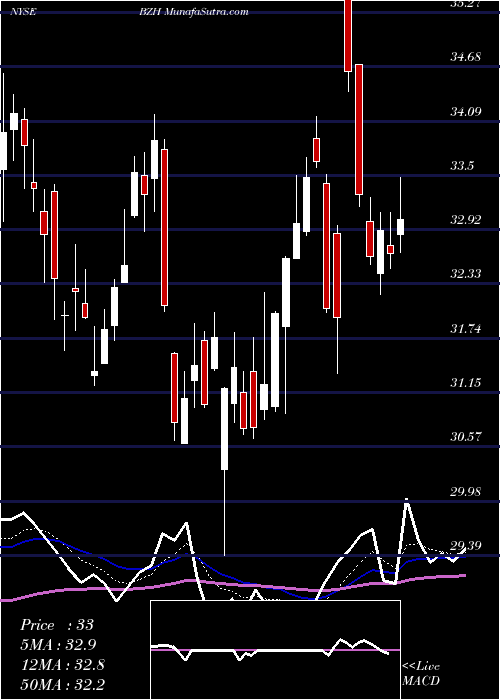Click the 31.74 price axis label

pos(466,329)
